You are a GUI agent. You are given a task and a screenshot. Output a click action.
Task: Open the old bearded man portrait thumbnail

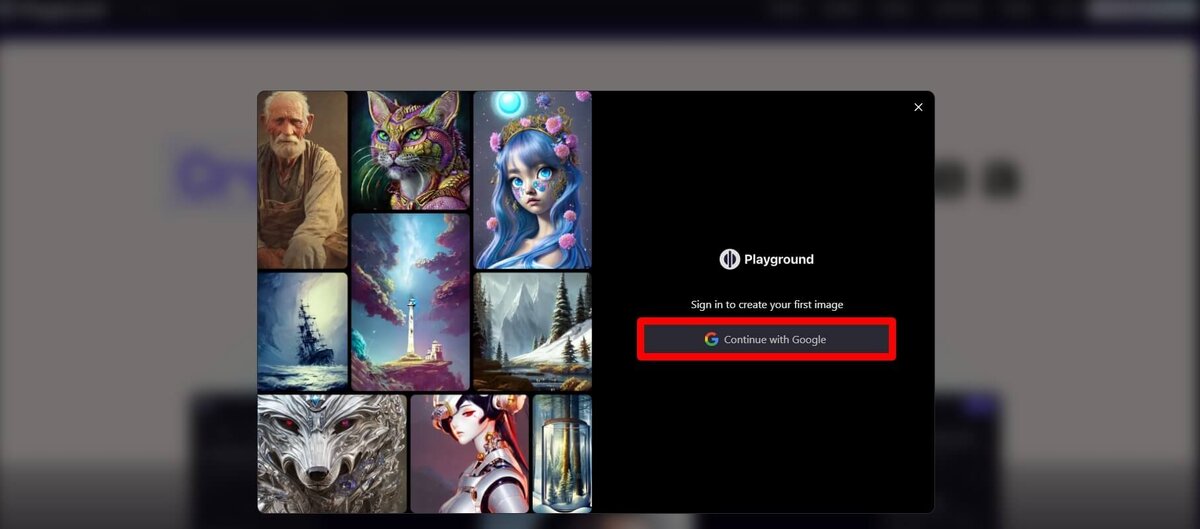pos(303,180)
